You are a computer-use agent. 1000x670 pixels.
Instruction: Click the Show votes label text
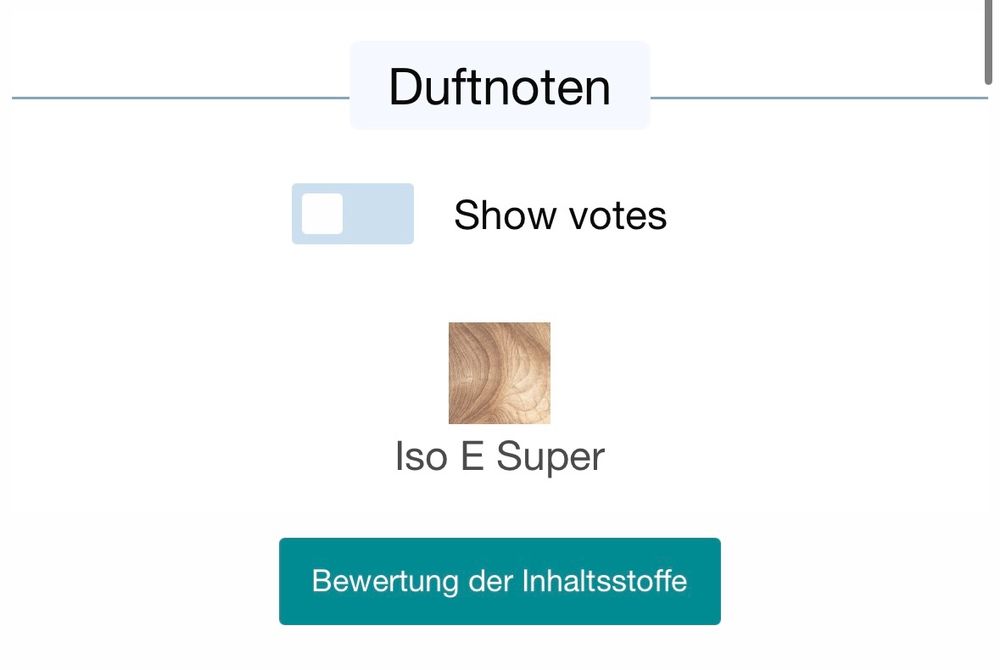point(560,215)
